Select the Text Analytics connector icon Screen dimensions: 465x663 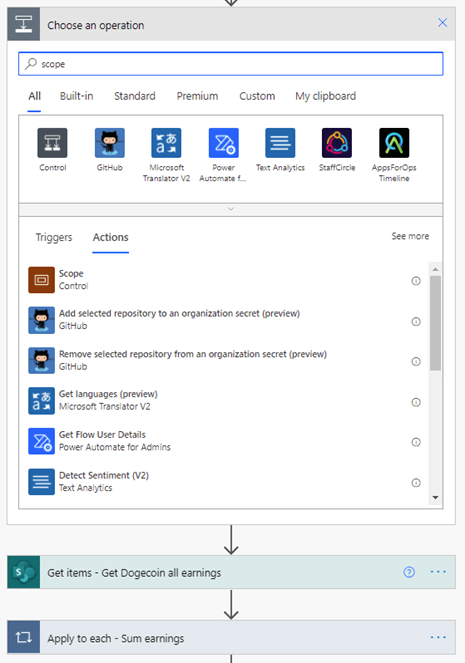[x=280, y=143]
